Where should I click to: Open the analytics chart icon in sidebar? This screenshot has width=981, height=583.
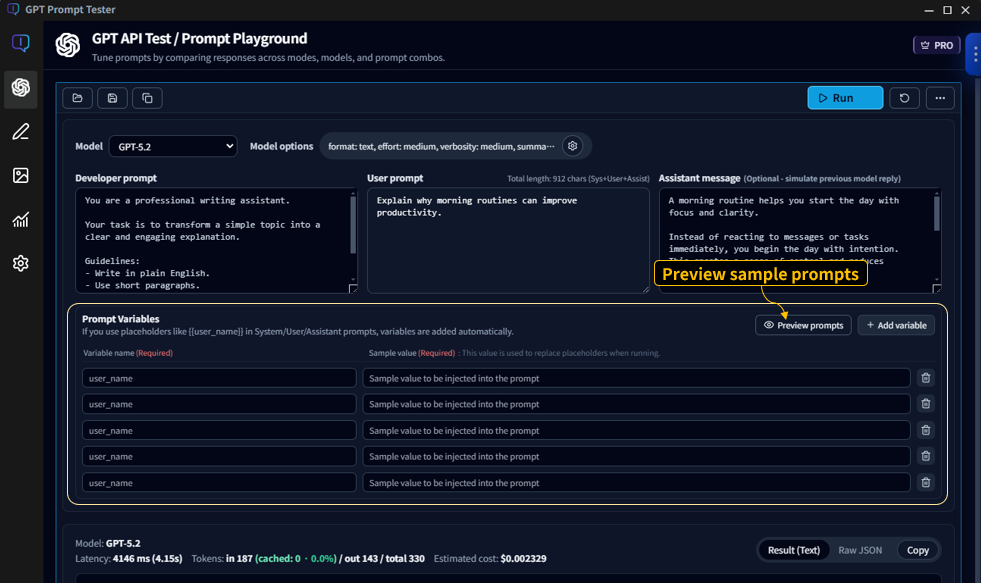click(x=20, y=219)
